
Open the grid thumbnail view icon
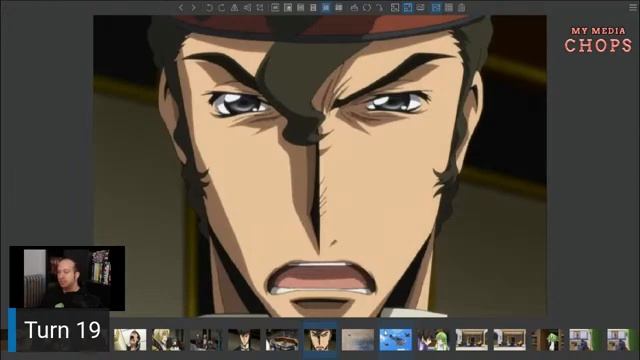pyautogui.click(x=449, y=8)
